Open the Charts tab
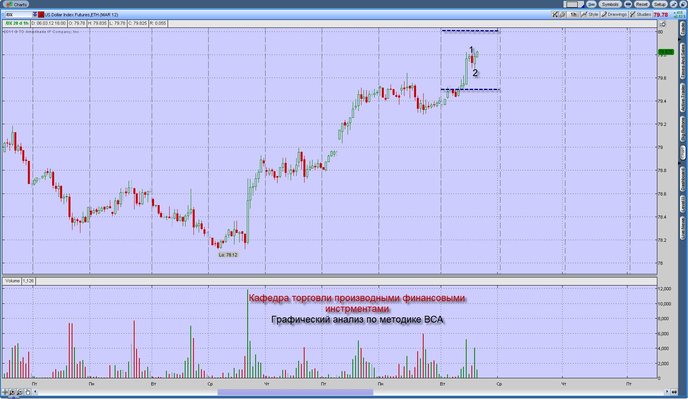 (x=16, y=4)
